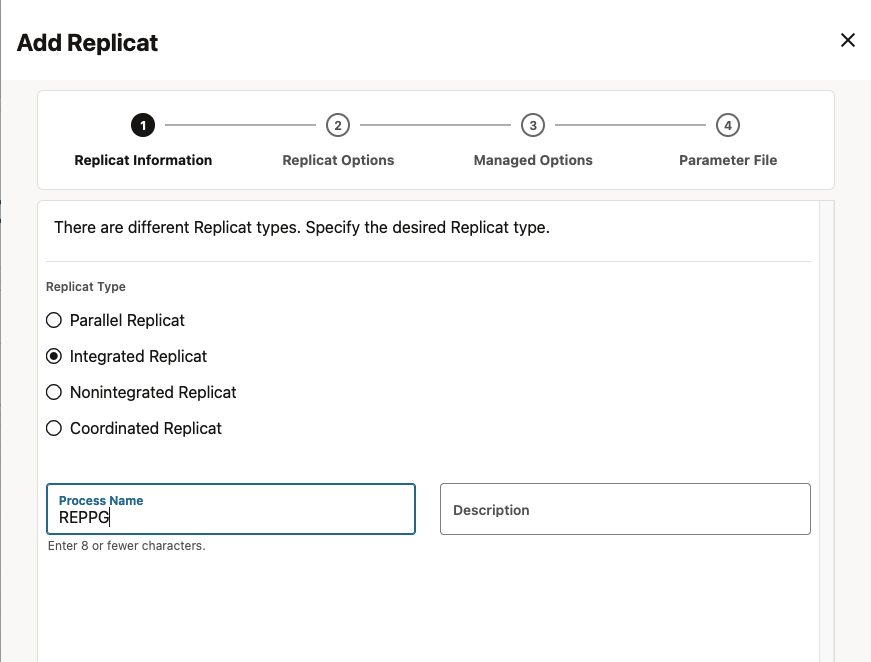The height and width of the screenshot is (662, 871).
Task: Close the Add Replicat dialog
Action: [848, 40]
